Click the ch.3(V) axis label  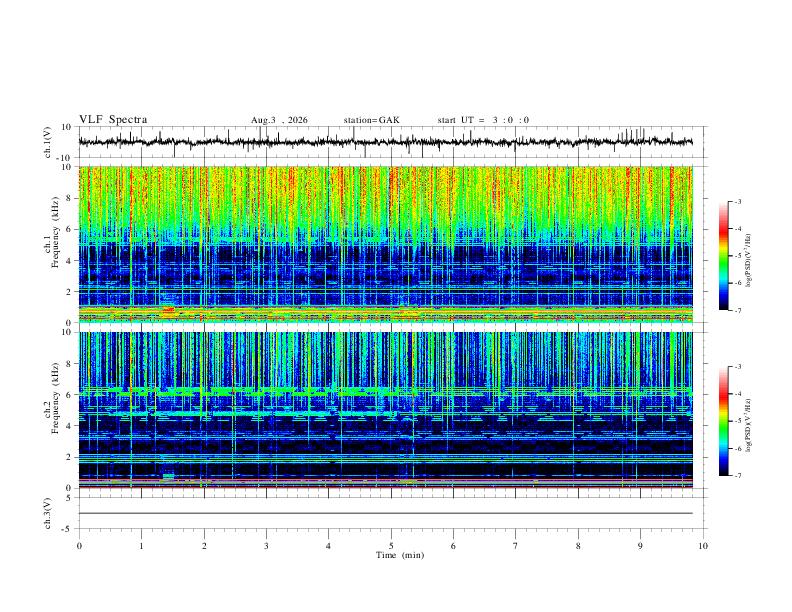tap(48, 513)
